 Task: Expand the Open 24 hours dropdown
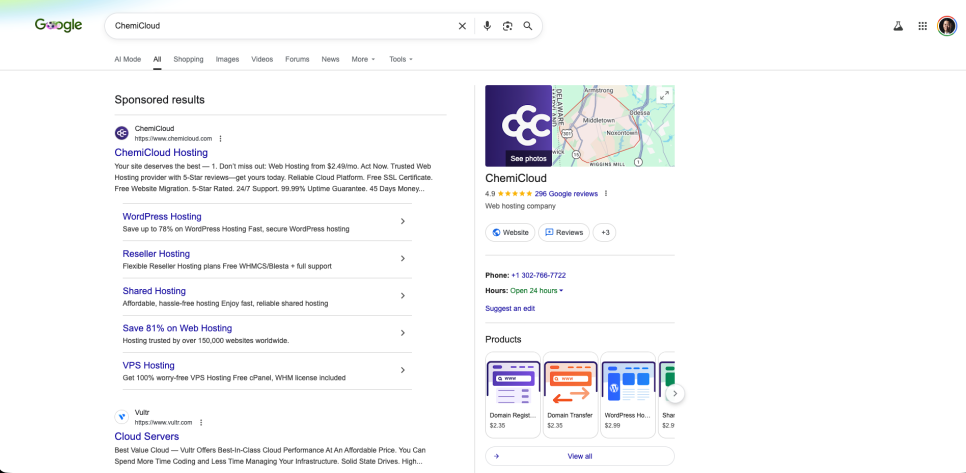[537, 291]
